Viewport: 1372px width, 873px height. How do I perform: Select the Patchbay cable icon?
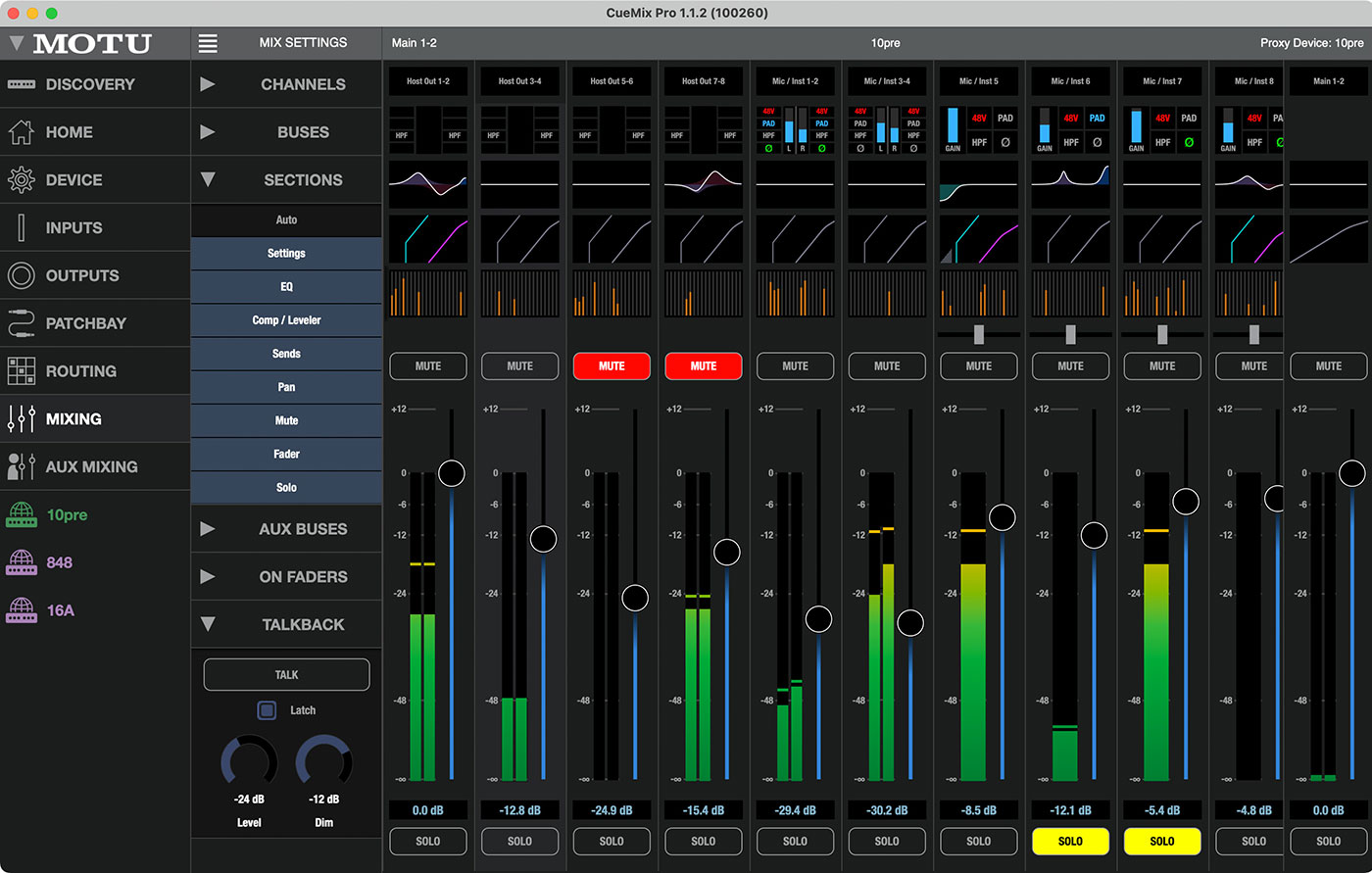click(22, 323)
